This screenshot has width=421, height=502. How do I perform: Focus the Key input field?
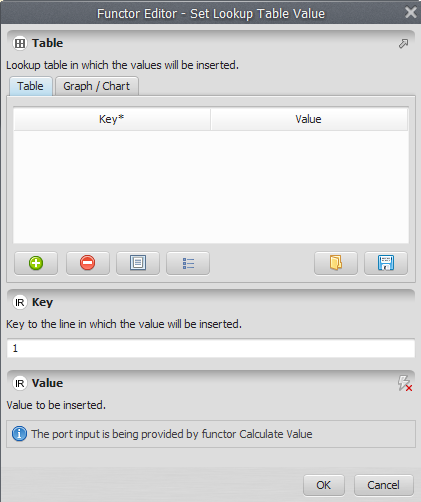[211, 348]
